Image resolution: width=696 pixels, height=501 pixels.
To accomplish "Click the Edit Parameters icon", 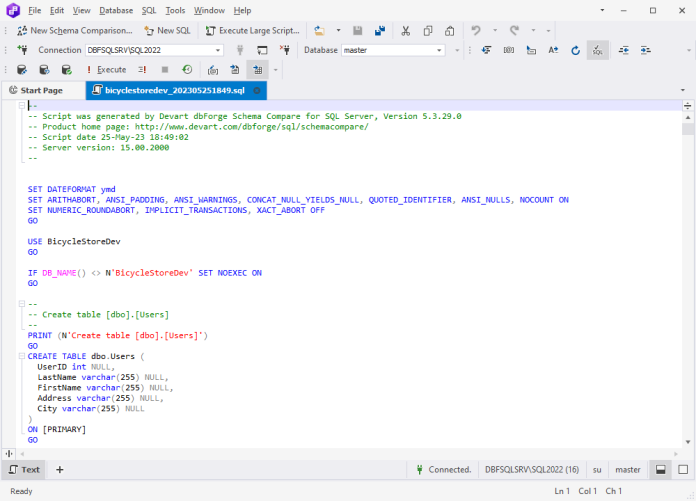I will point(213,70).
